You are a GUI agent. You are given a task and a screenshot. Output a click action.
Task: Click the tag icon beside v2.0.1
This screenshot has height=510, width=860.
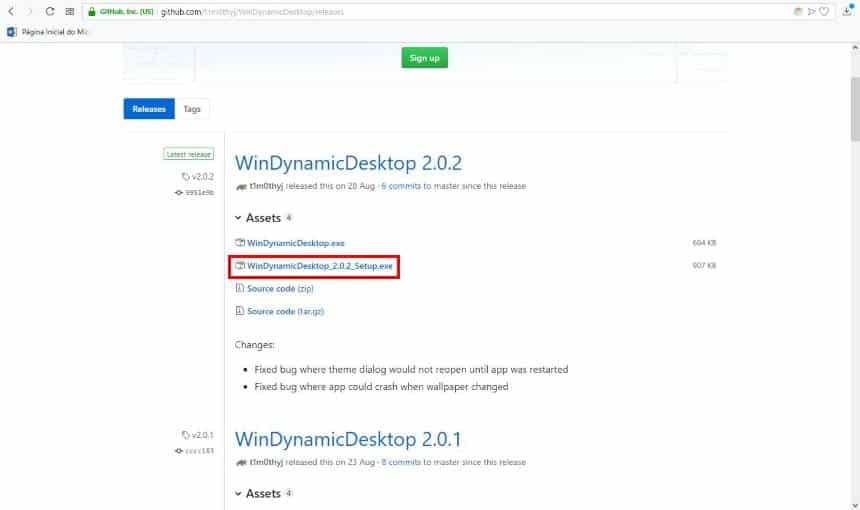[x=185, y=435]
